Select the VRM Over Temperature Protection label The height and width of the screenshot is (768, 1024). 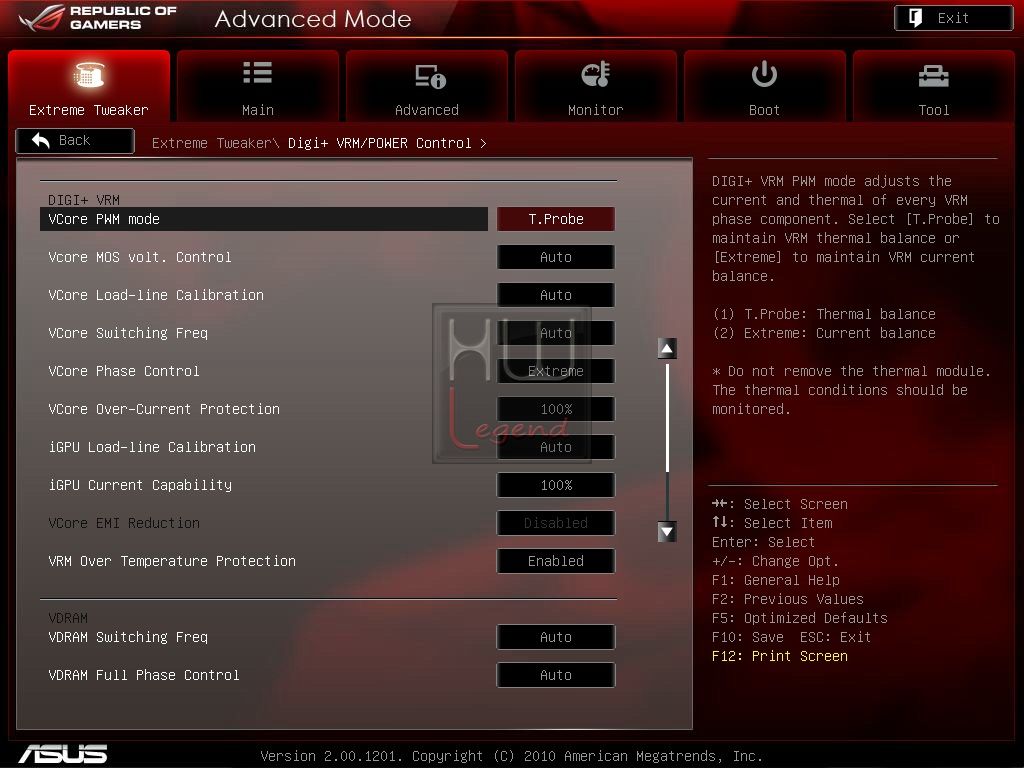tap(172, 561)
